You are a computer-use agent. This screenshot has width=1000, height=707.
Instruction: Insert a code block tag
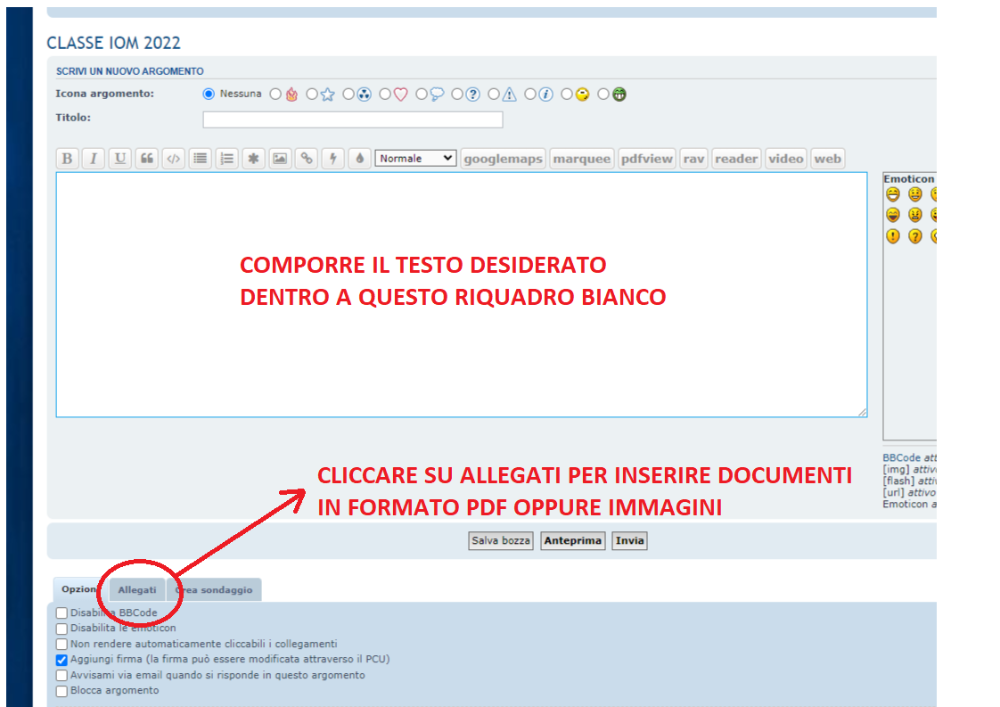tap(174, 158)
